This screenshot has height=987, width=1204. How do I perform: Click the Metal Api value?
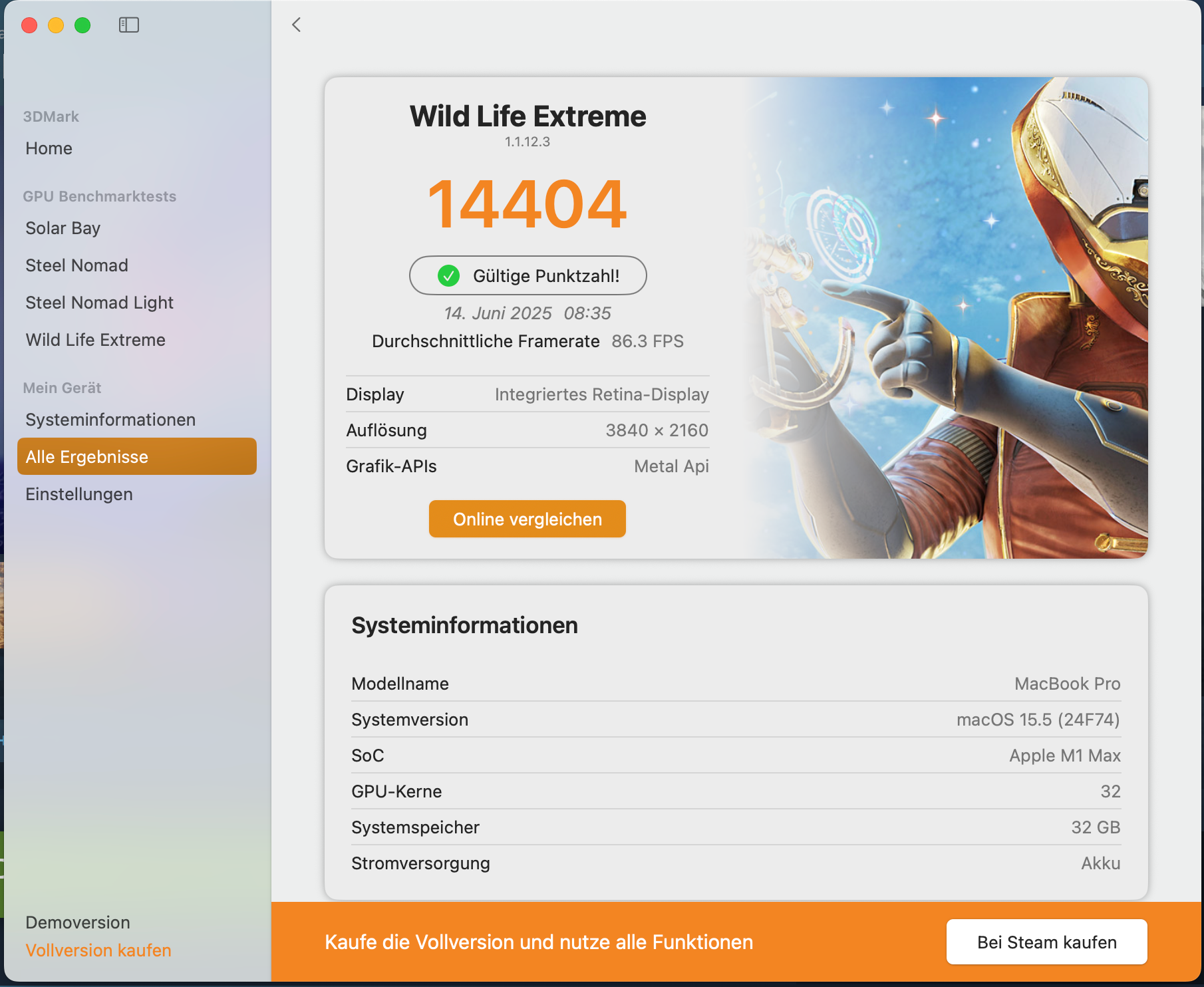[x=672, y=466]
